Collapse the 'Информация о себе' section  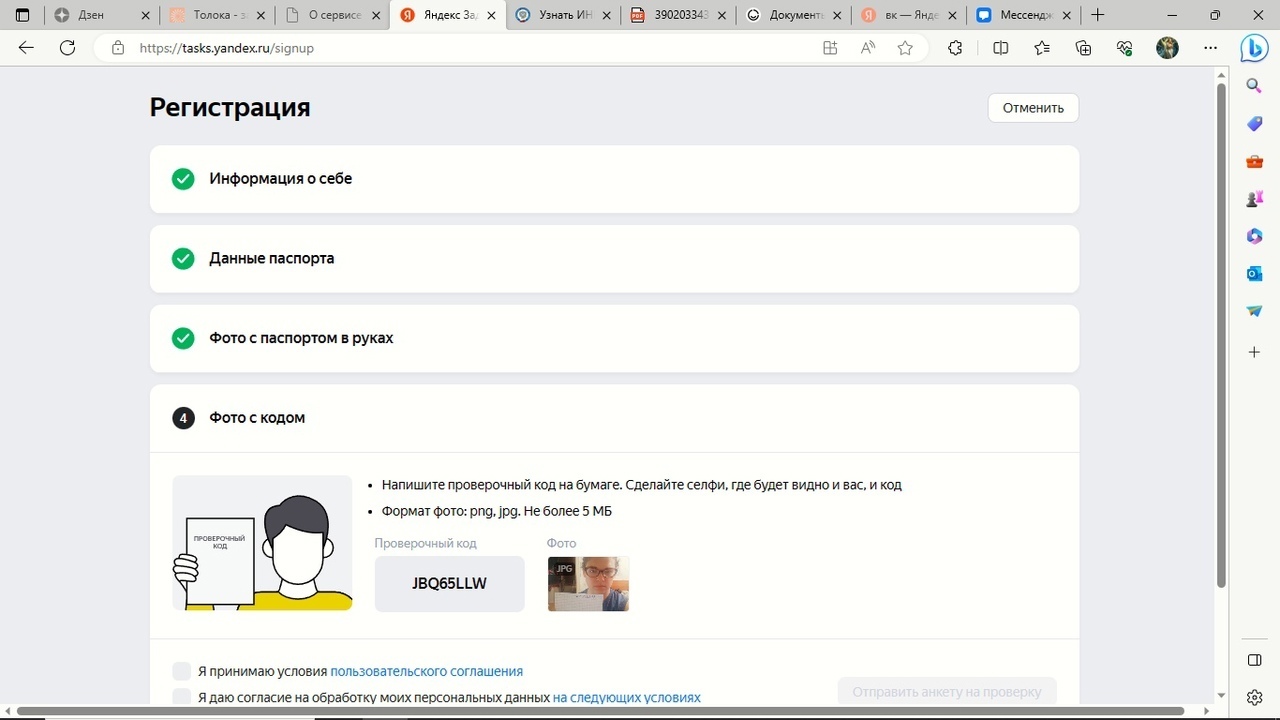(614, 179)
